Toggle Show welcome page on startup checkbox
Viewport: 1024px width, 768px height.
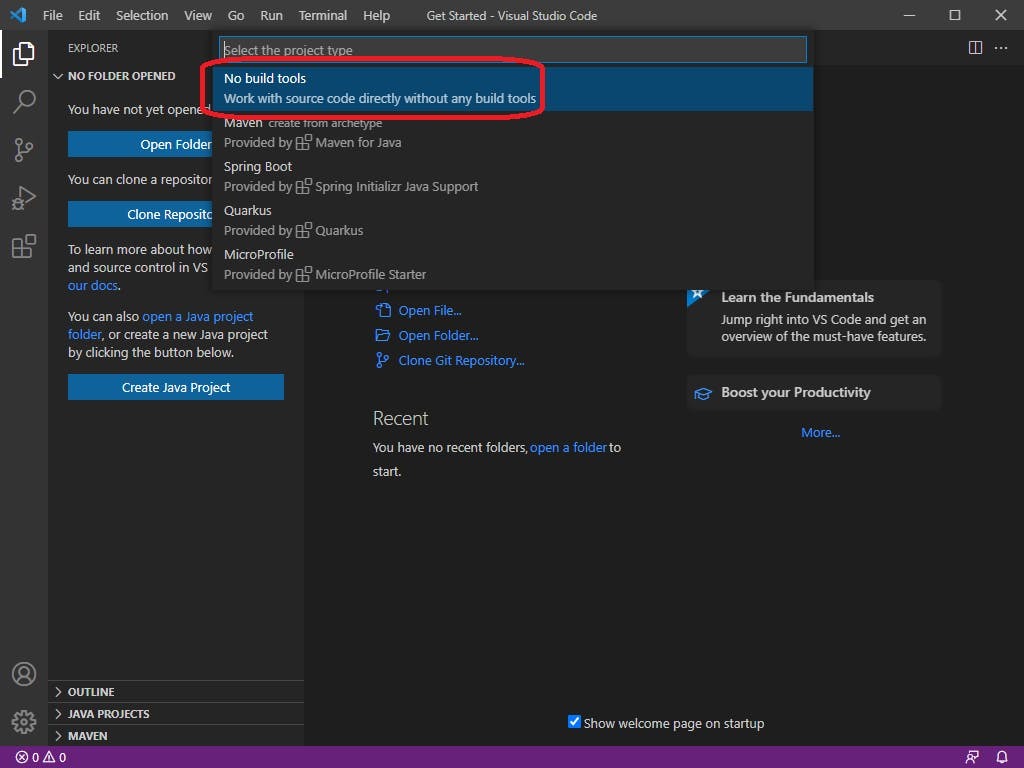tap(574, 722)
